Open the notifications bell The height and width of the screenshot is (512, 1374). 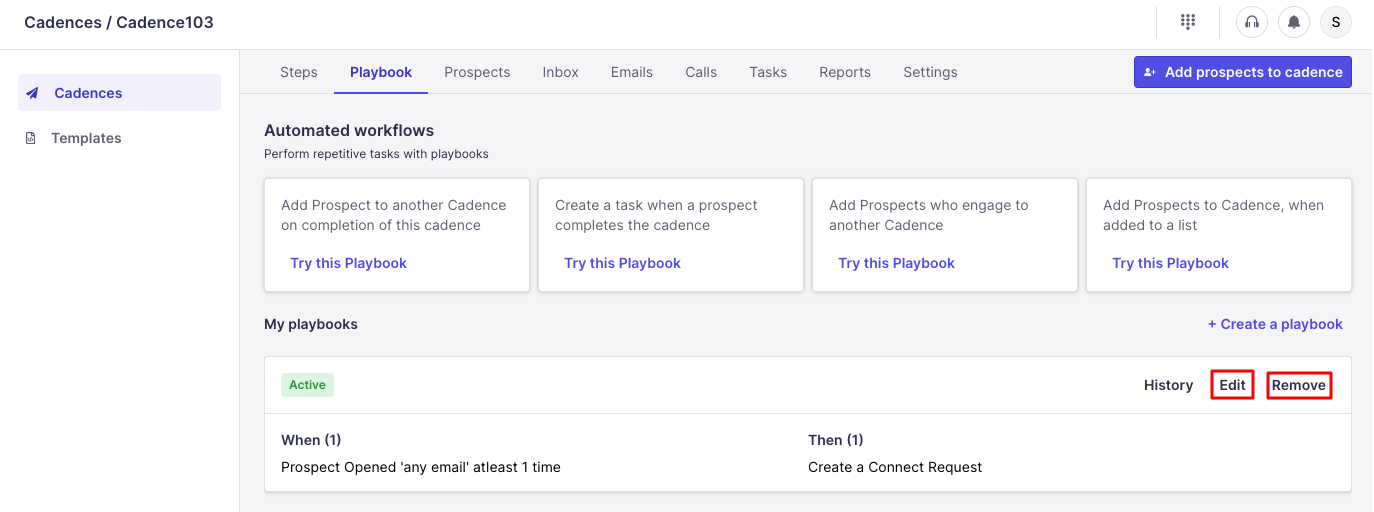[1293, 22]
